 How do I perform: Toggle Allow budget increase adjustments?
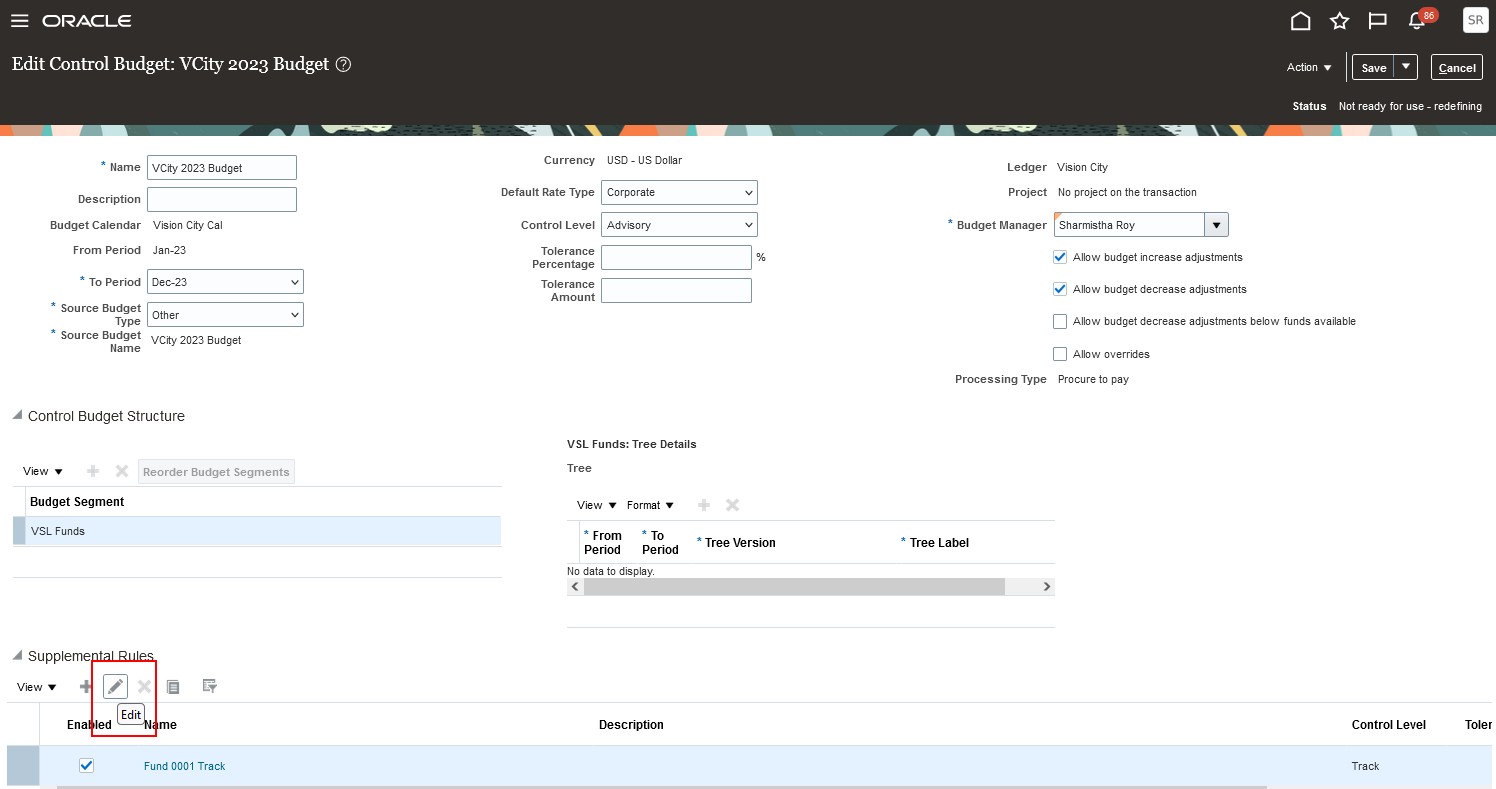(1060, 257)
